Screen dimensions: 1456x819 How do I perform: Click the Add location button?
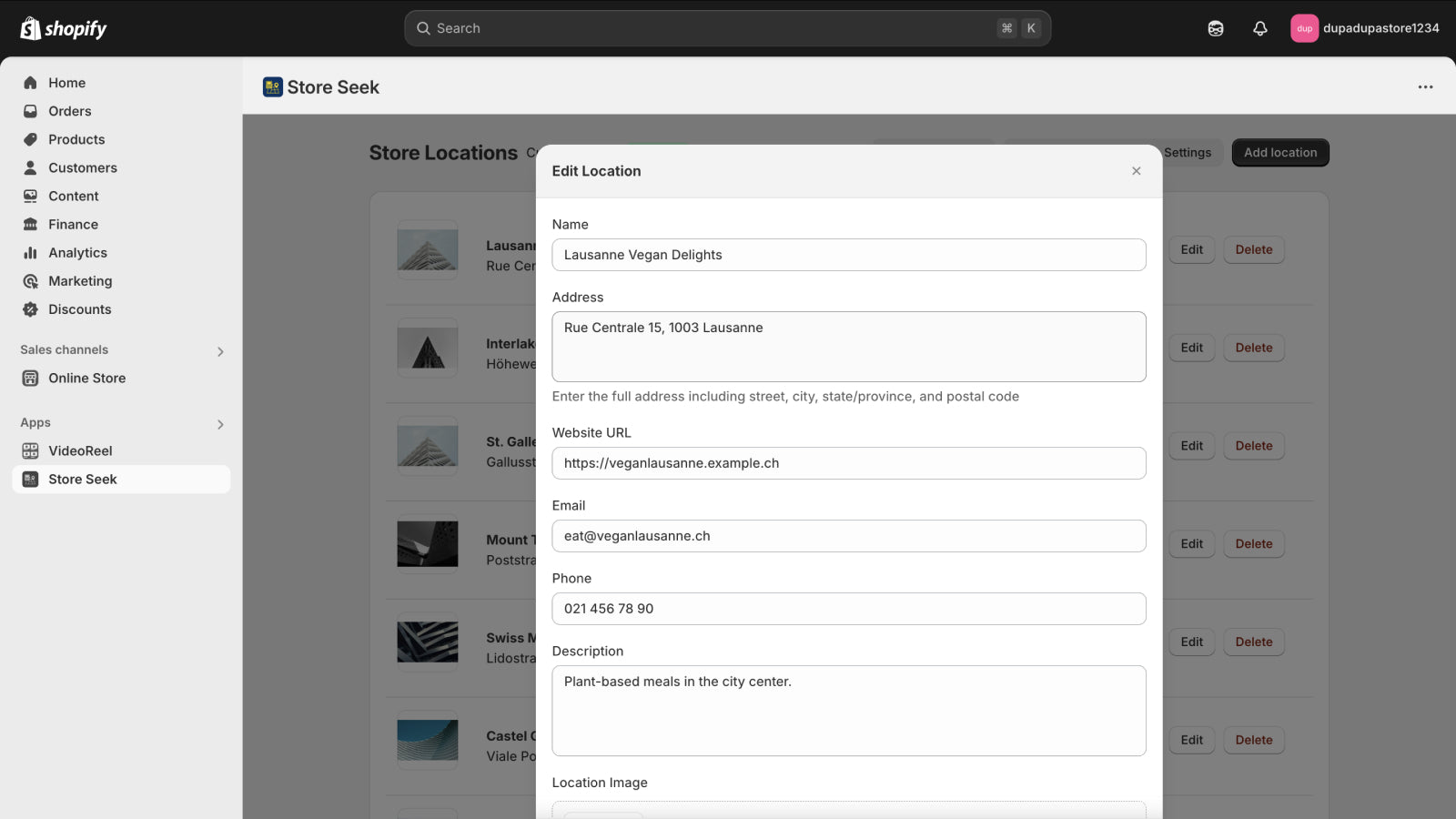tap(1279, 152)
